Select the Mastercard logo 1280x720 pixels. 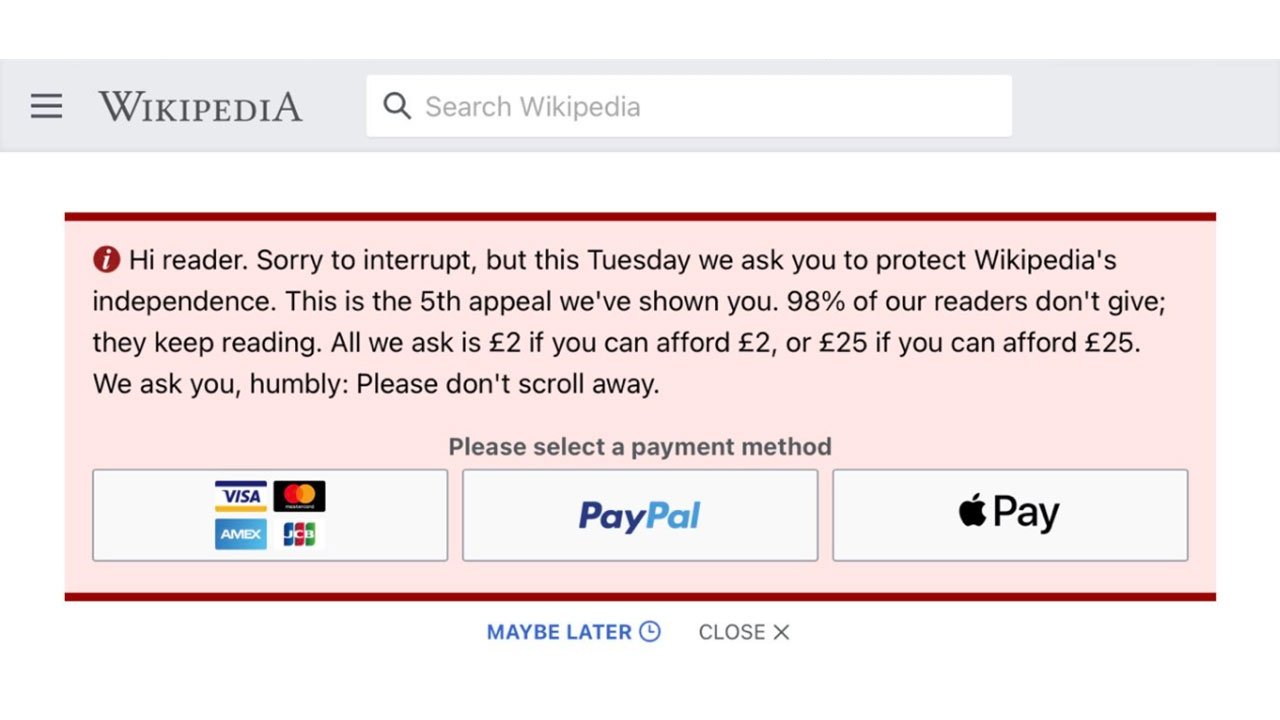tap(299, 496)
